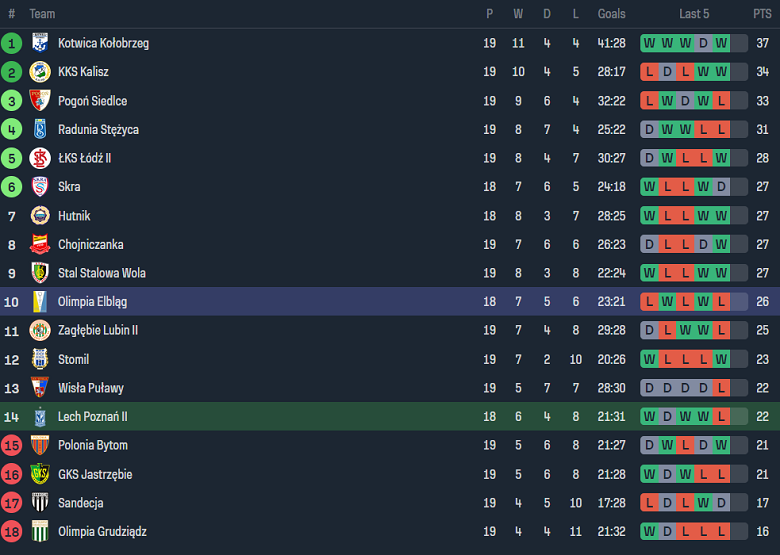Click Kotwica Kołobrzeg's most recent win box
The width and height of the screenshot is (780, 555).
coord(721,43)
